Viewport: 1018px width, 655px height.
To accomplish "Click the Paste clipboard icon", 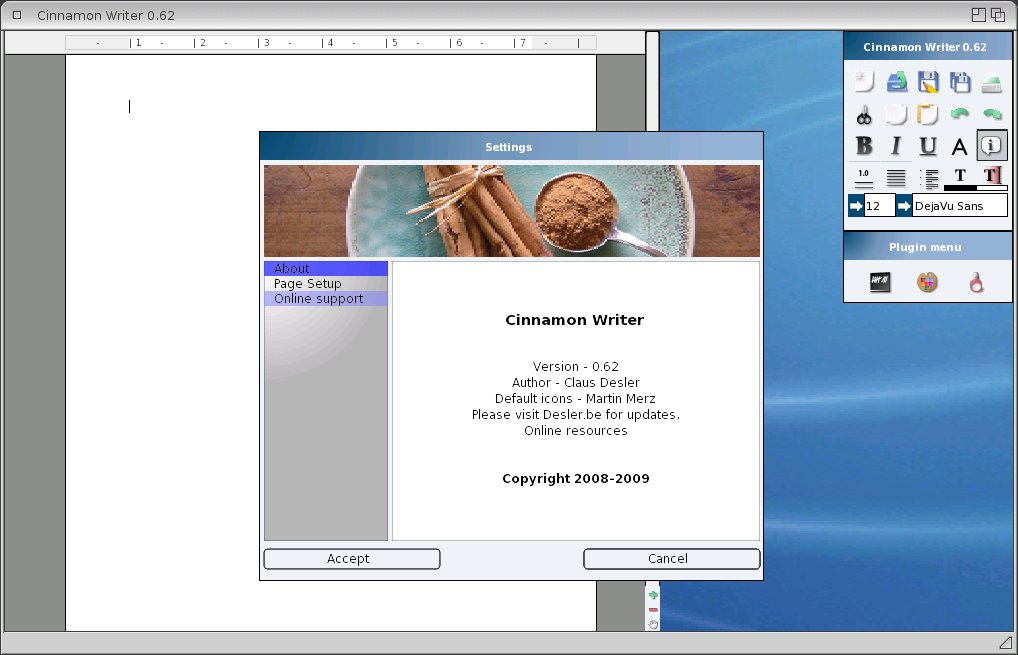I will click(928, 114).
